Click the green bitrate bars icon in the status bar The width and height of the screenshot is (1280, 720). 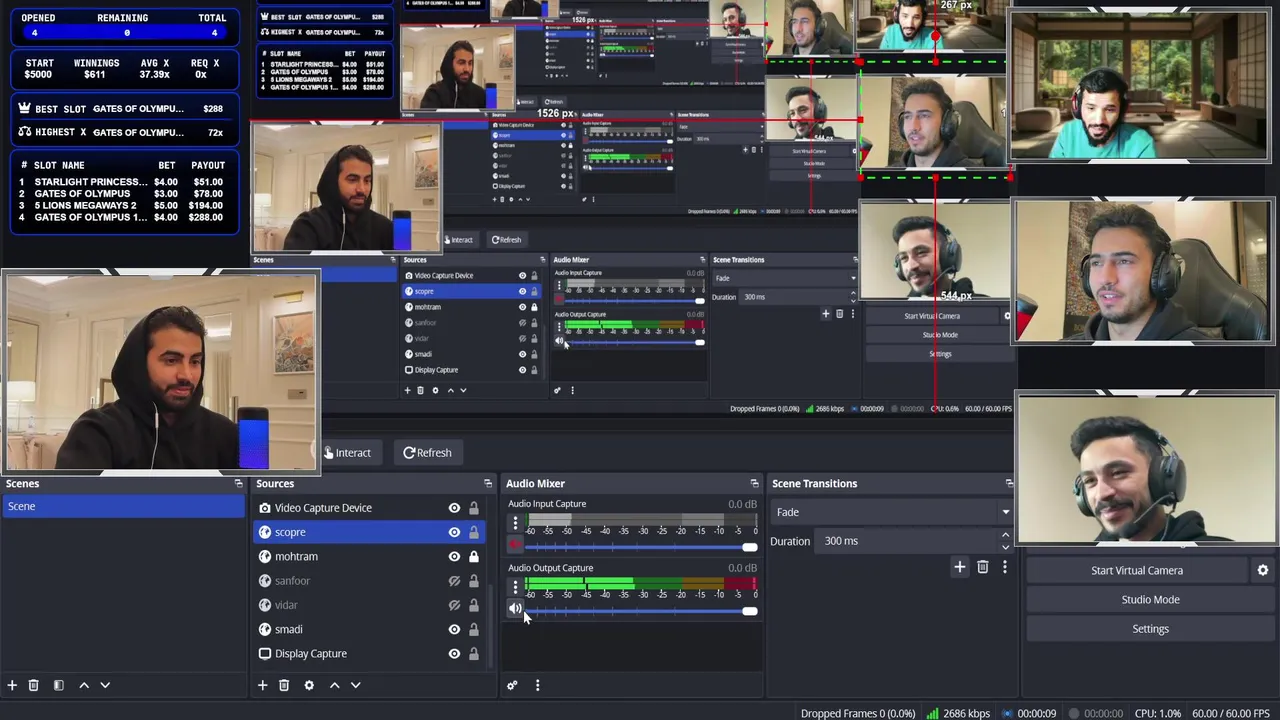(x=932, y=713)
